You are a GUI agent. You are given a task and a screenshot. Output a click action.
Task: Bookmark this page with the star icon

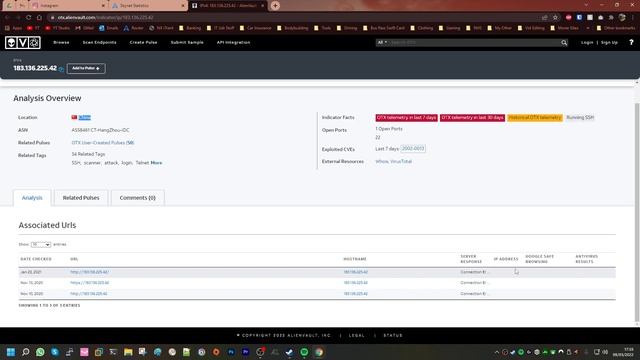pos(555,18)
